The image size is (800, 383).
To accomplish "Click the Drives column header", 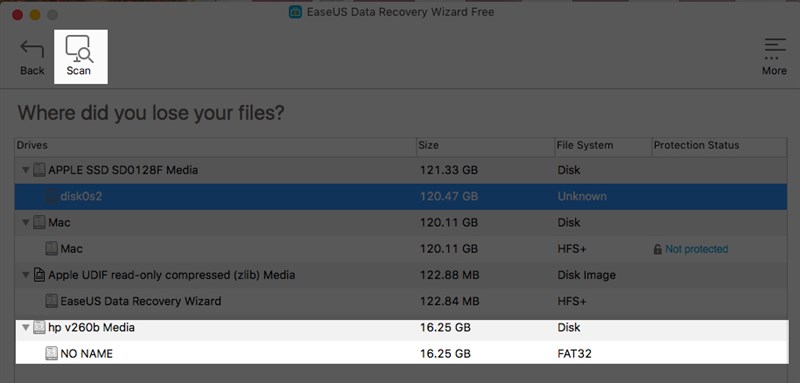I will [x=215, y=146].
